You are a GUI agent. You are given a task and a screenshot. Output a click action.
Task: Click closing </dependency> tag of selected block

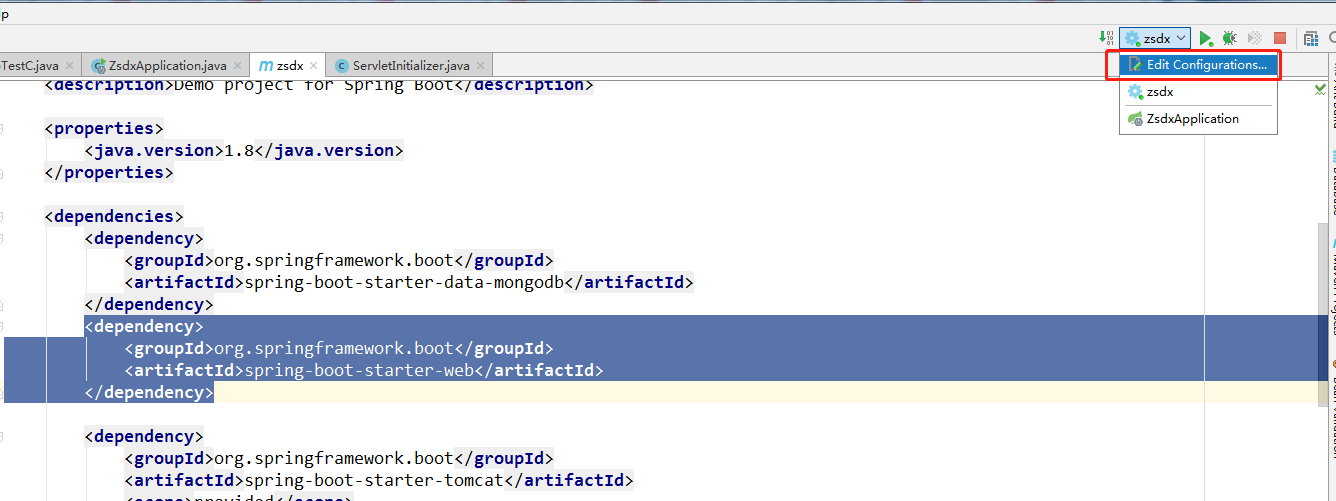tap(149, 392)
